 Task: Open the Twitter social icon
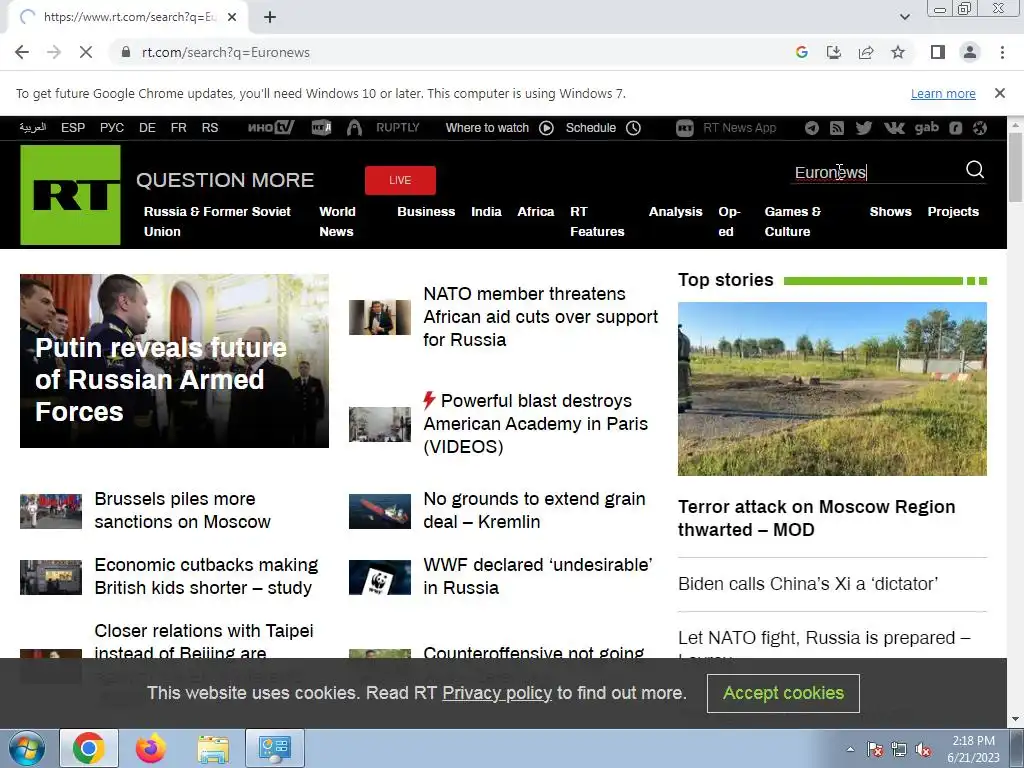[863, 128]
